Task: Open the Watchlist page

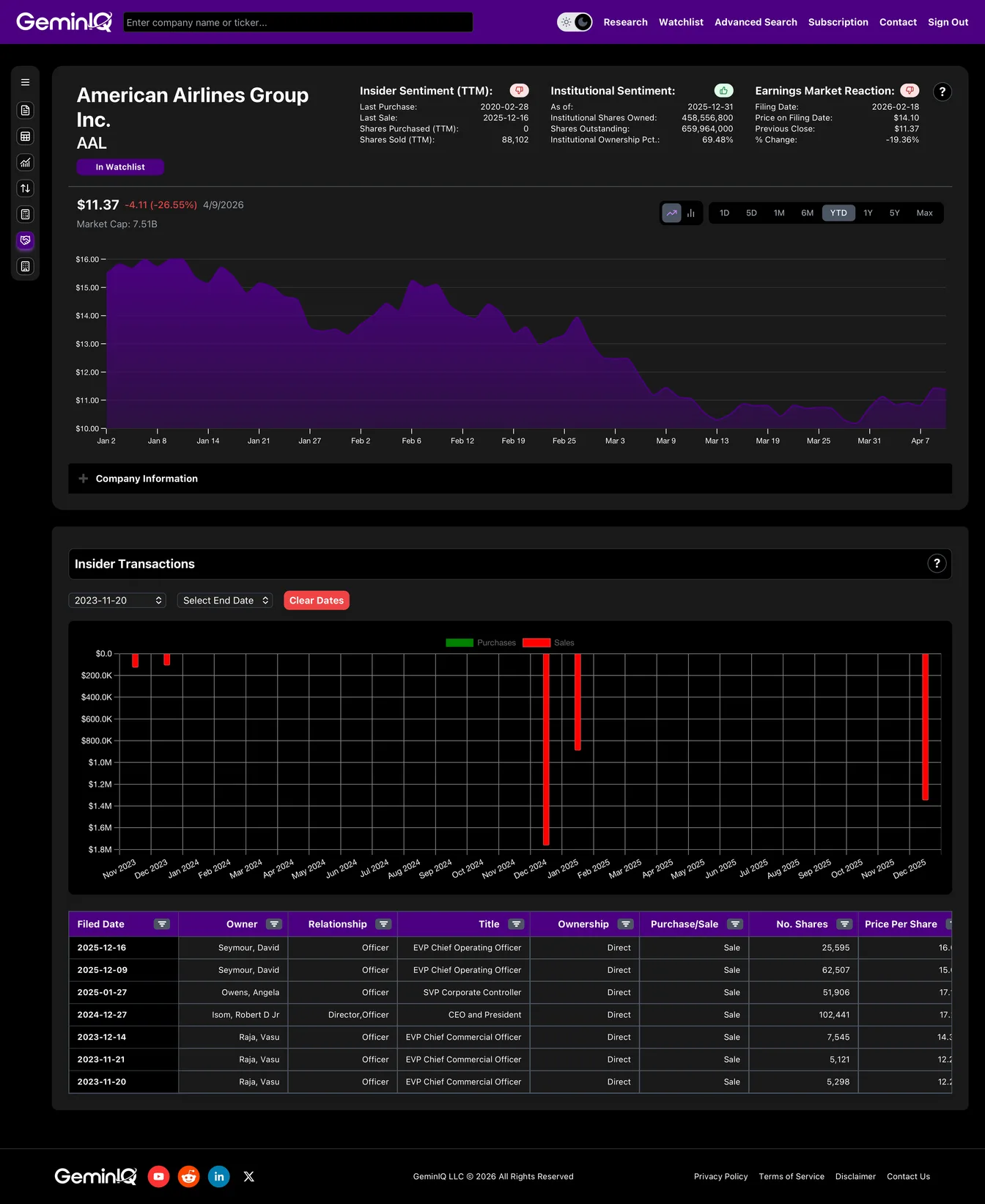Action: [681, 22]
